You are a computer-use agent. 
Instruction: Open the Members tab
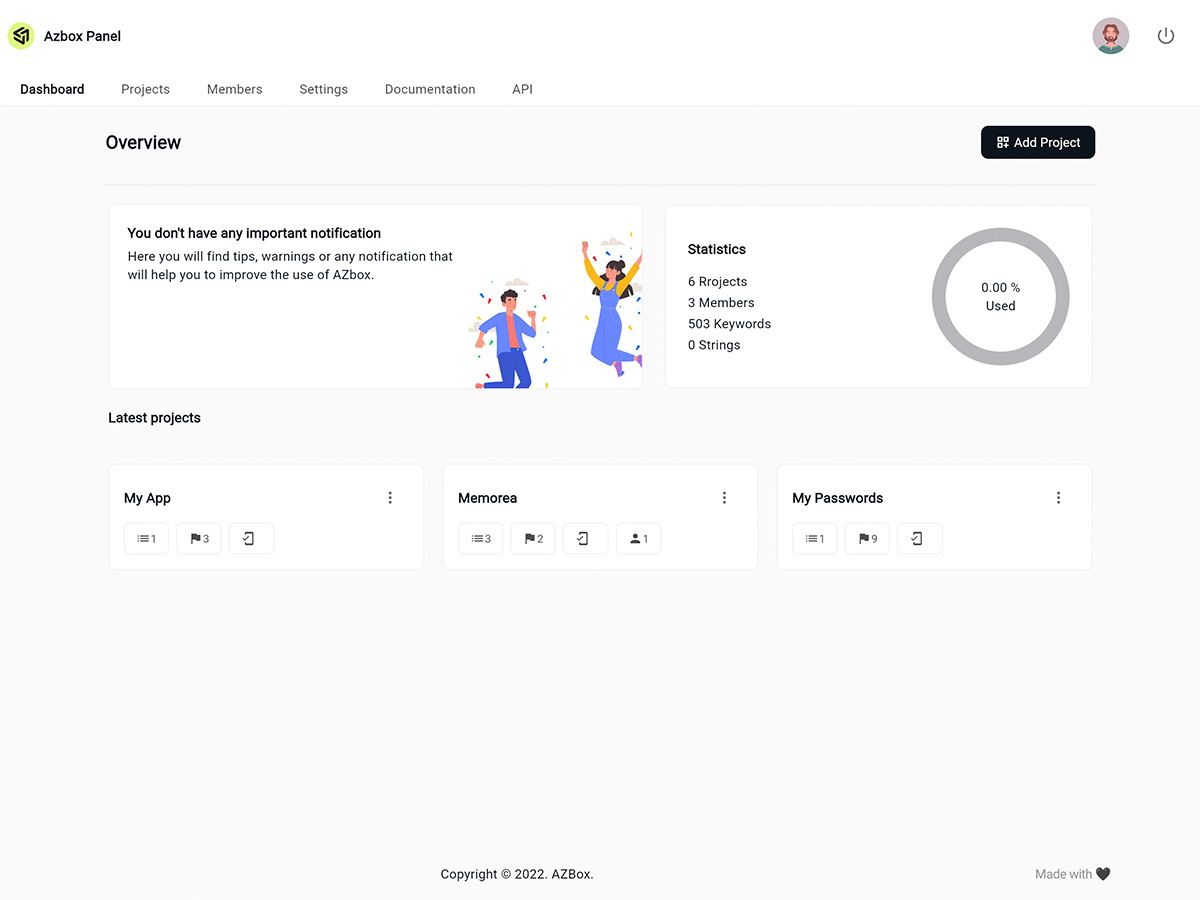(x=234, y=89)
